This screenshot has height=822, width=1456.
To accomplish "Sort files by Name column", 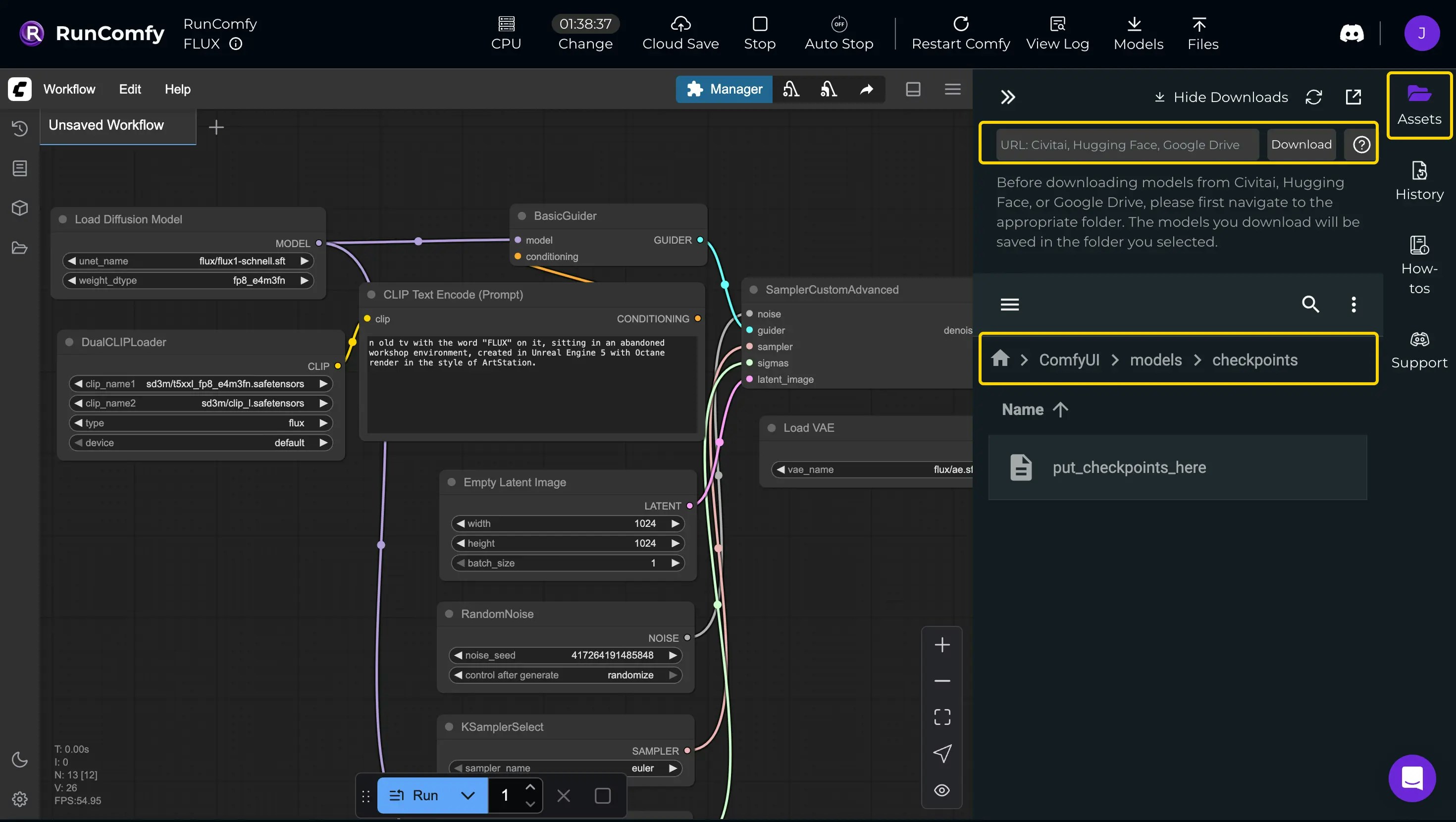I will pyautogui.click(x=1035, y=410).
